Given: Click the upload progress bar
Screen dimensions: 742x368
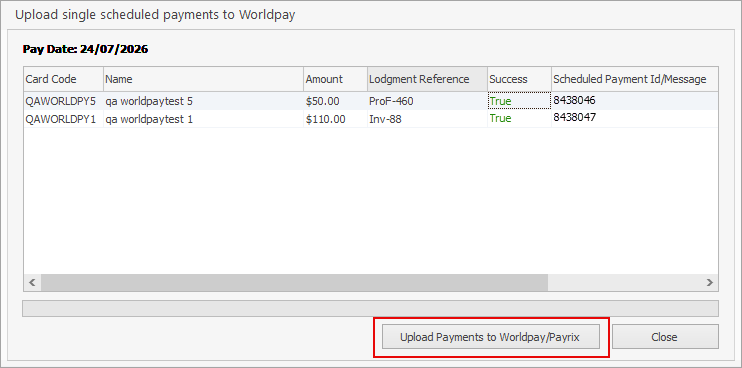Looking at the screenshot, I should point(371,308).
